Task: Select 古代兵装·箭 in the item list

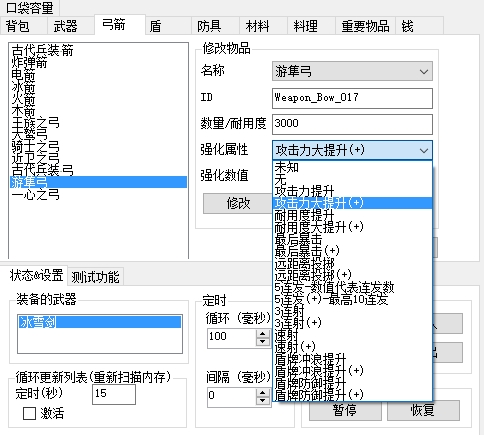Action: 98,51
